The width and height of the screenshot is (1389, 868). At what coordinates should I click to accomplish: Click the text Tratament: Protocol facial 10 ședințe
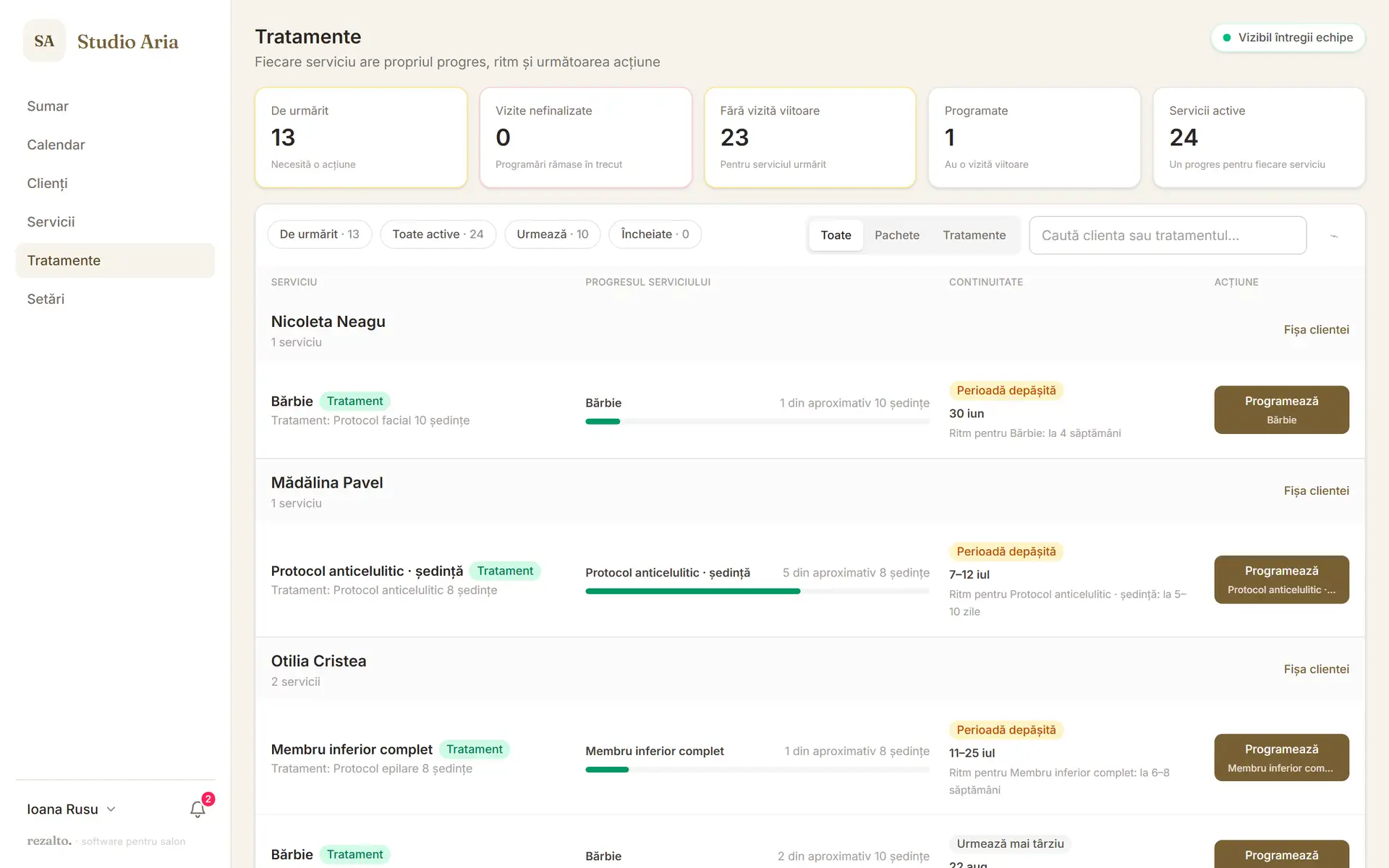click(370, 420)
